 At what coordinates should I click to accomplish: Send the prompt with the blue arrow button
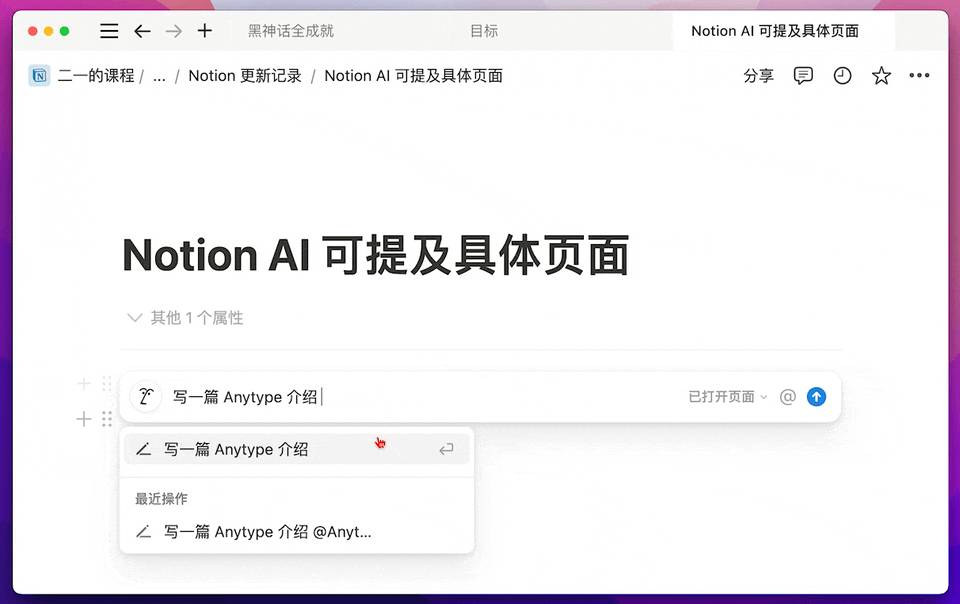(x=816, y=397)
